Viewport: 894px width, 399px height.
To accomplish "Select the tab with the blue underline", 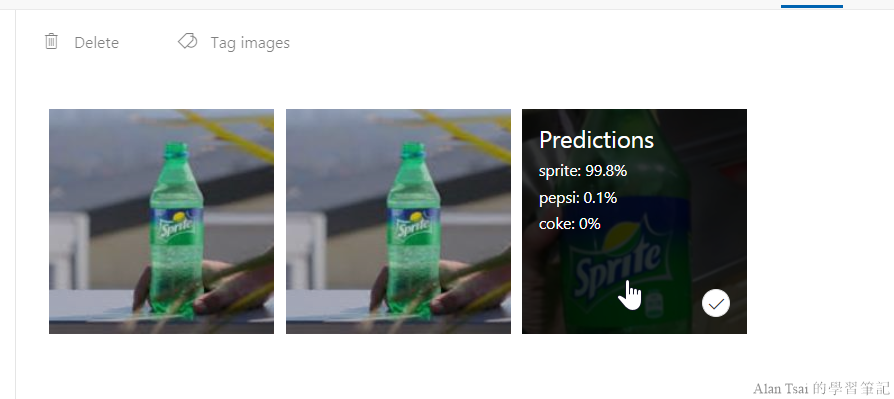I will (x=811, y=5).
